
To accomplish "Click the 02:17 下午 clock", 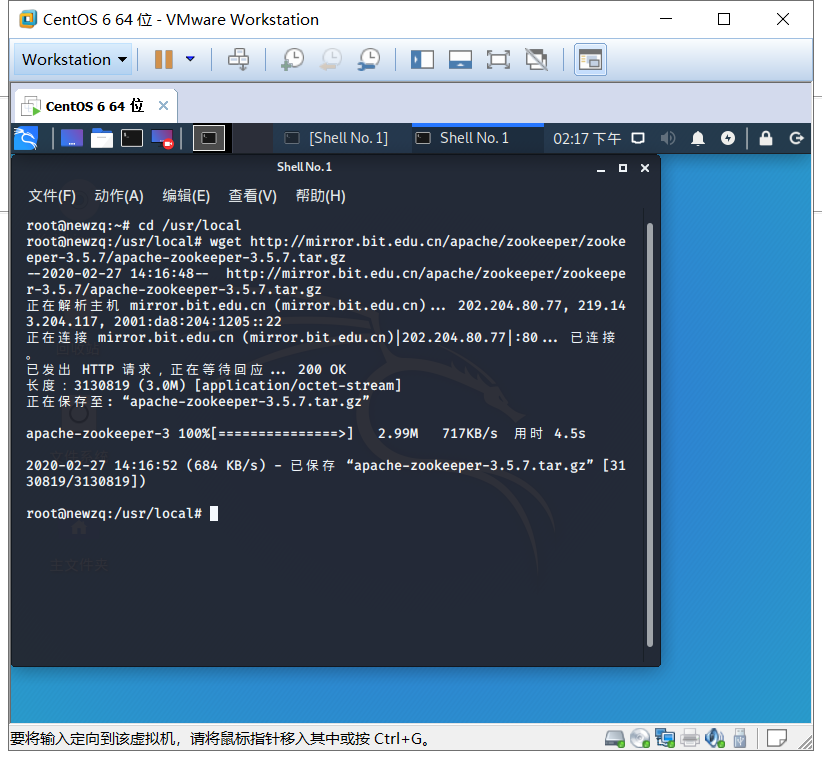I will 587,139.
